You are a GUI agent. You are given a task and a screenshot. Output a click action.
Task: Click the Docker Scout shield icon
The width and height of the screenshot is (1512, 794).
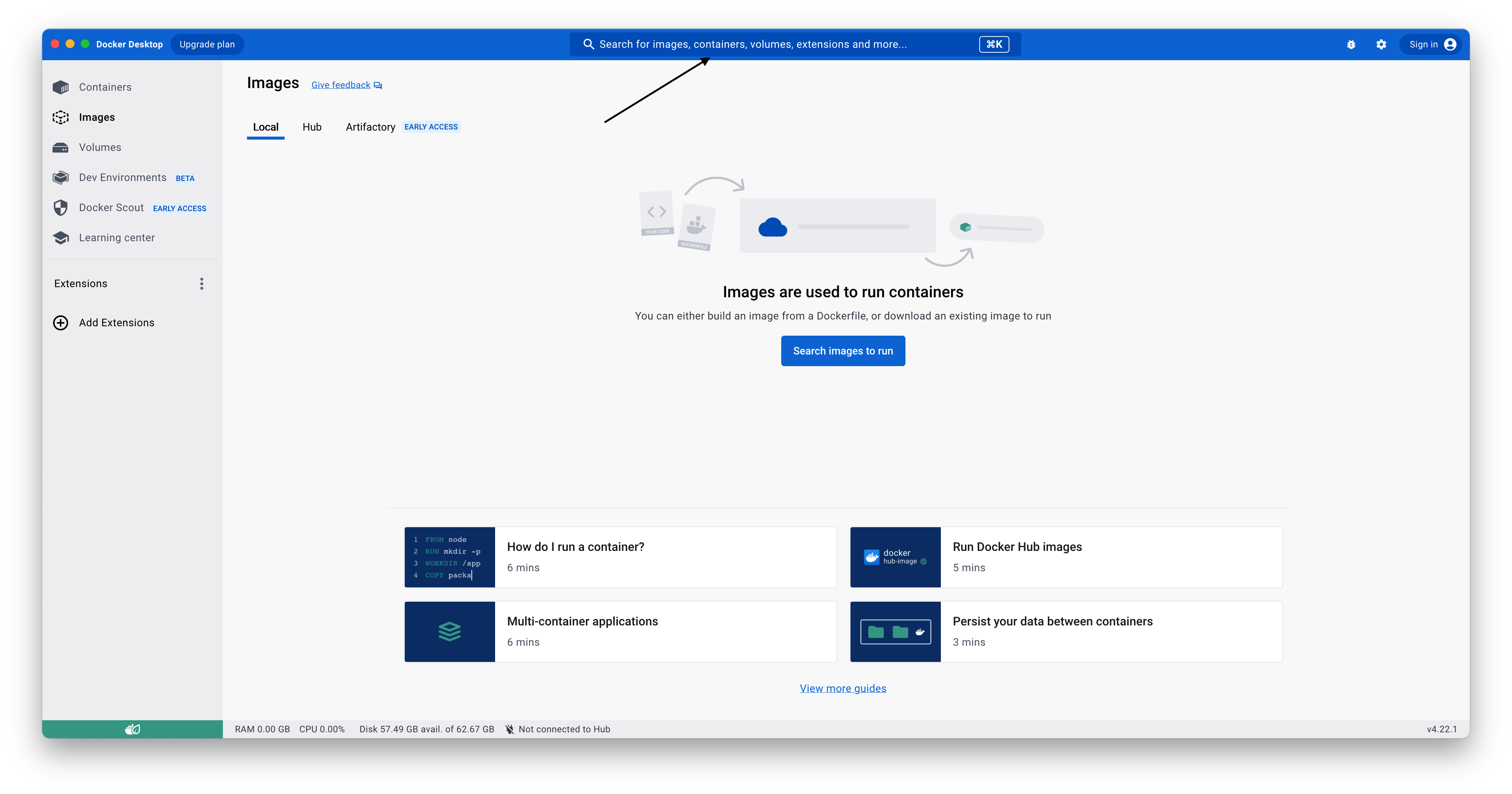61,208
